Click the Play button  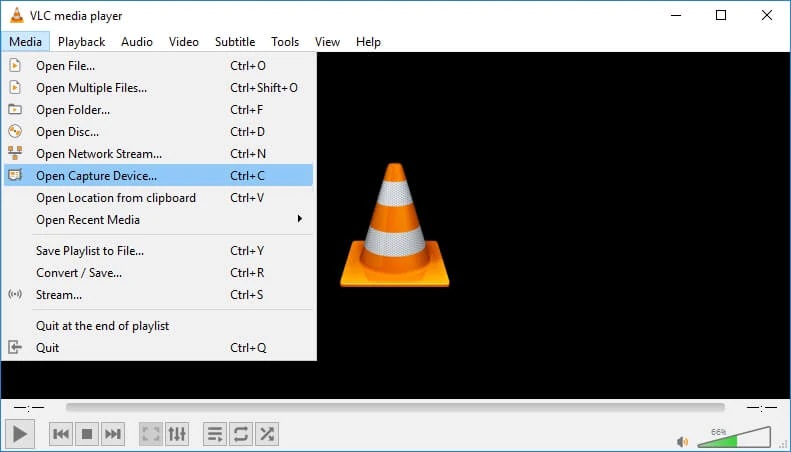pos(20,434)
